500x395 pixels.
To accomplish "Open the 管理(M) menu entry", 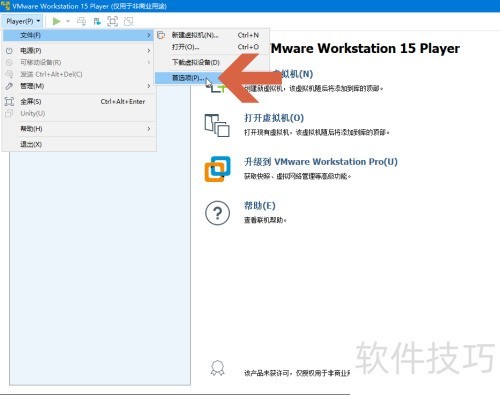I will [78, 86].
